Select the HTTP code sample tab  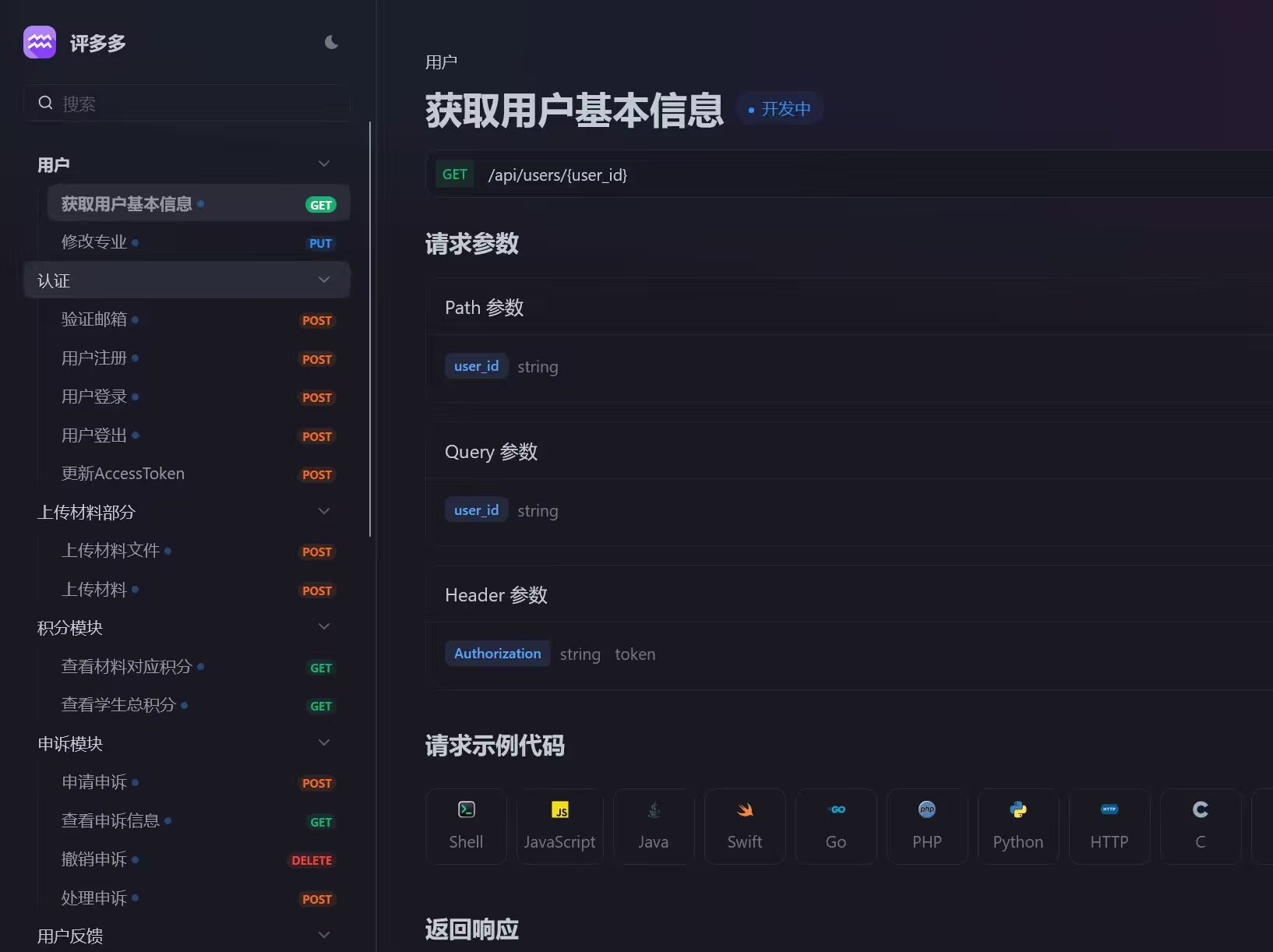pyautogui.click(x=1109, y=826)
